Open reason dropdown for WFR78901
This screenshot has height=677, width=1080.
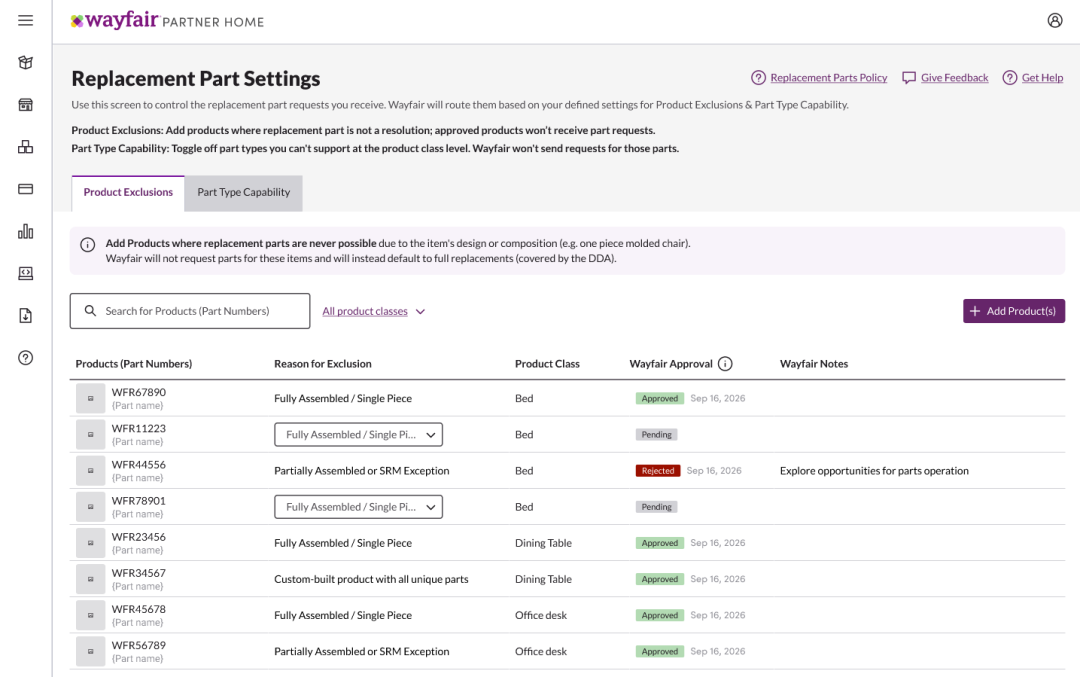click(358, 507)
